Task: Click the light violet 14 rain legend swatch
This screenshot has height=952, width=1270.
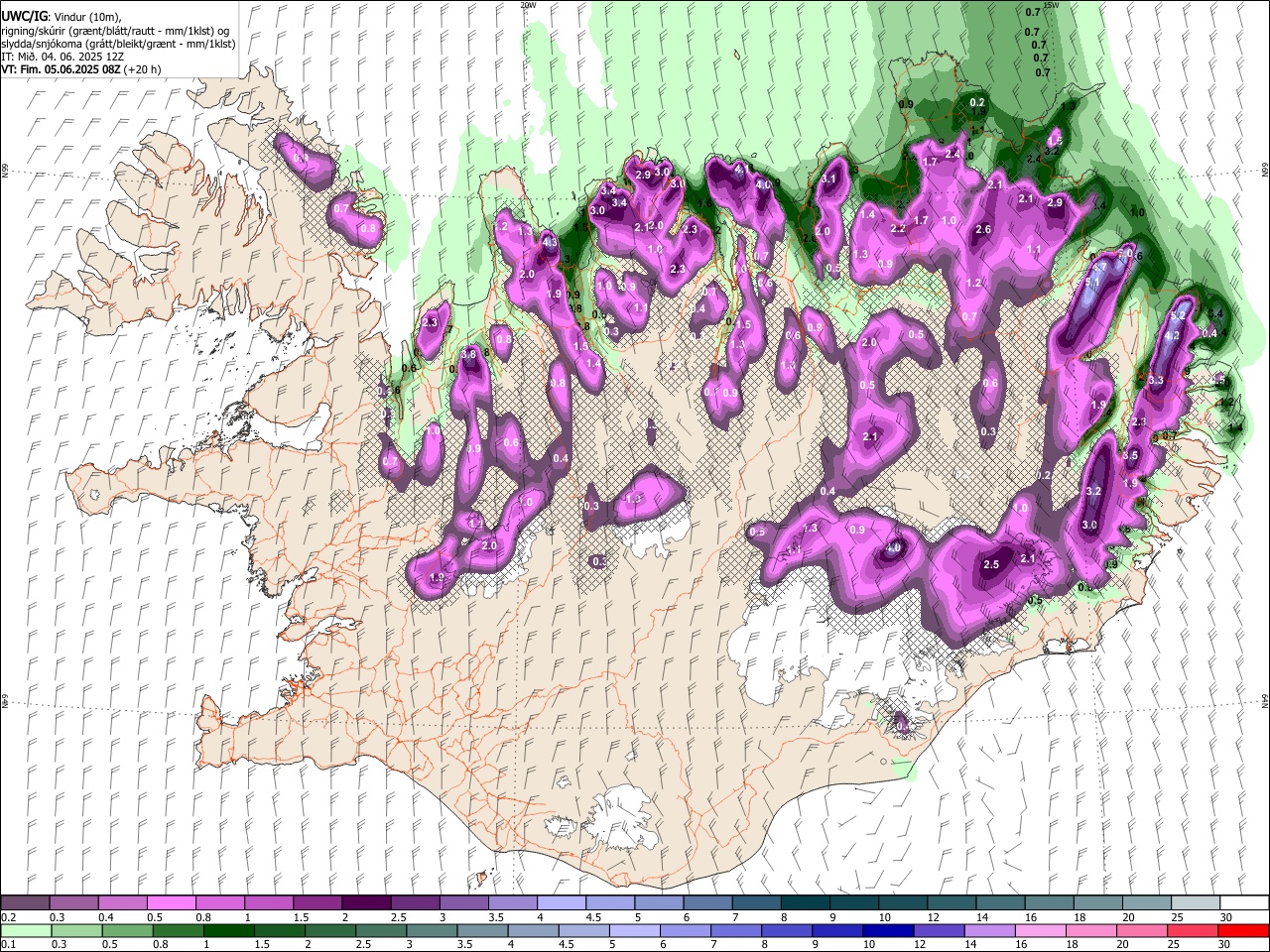Action: pos(989,930)
